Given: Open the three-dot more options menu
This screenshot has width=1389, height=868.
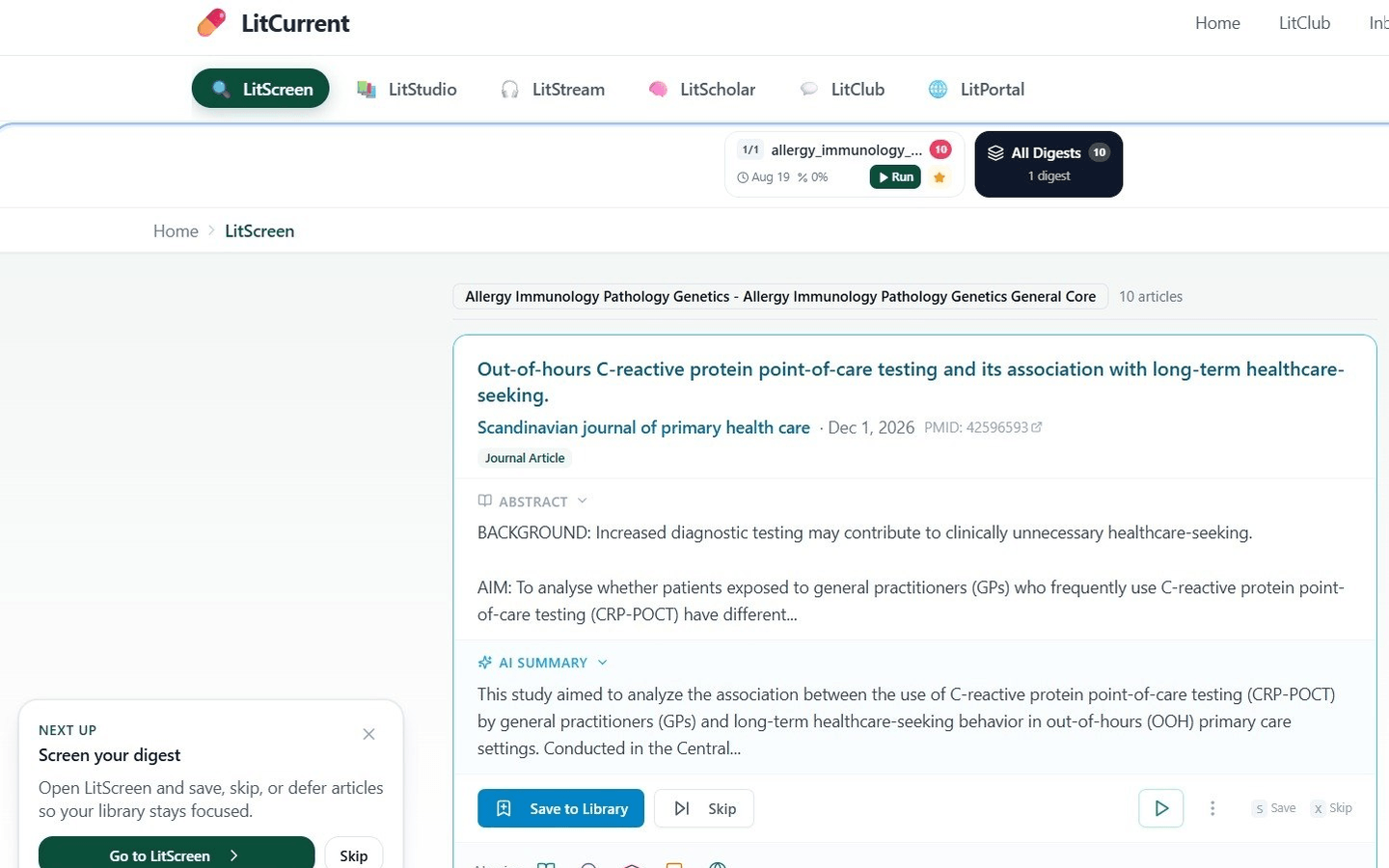Looking at the screenshot, I should (1212, 808).
